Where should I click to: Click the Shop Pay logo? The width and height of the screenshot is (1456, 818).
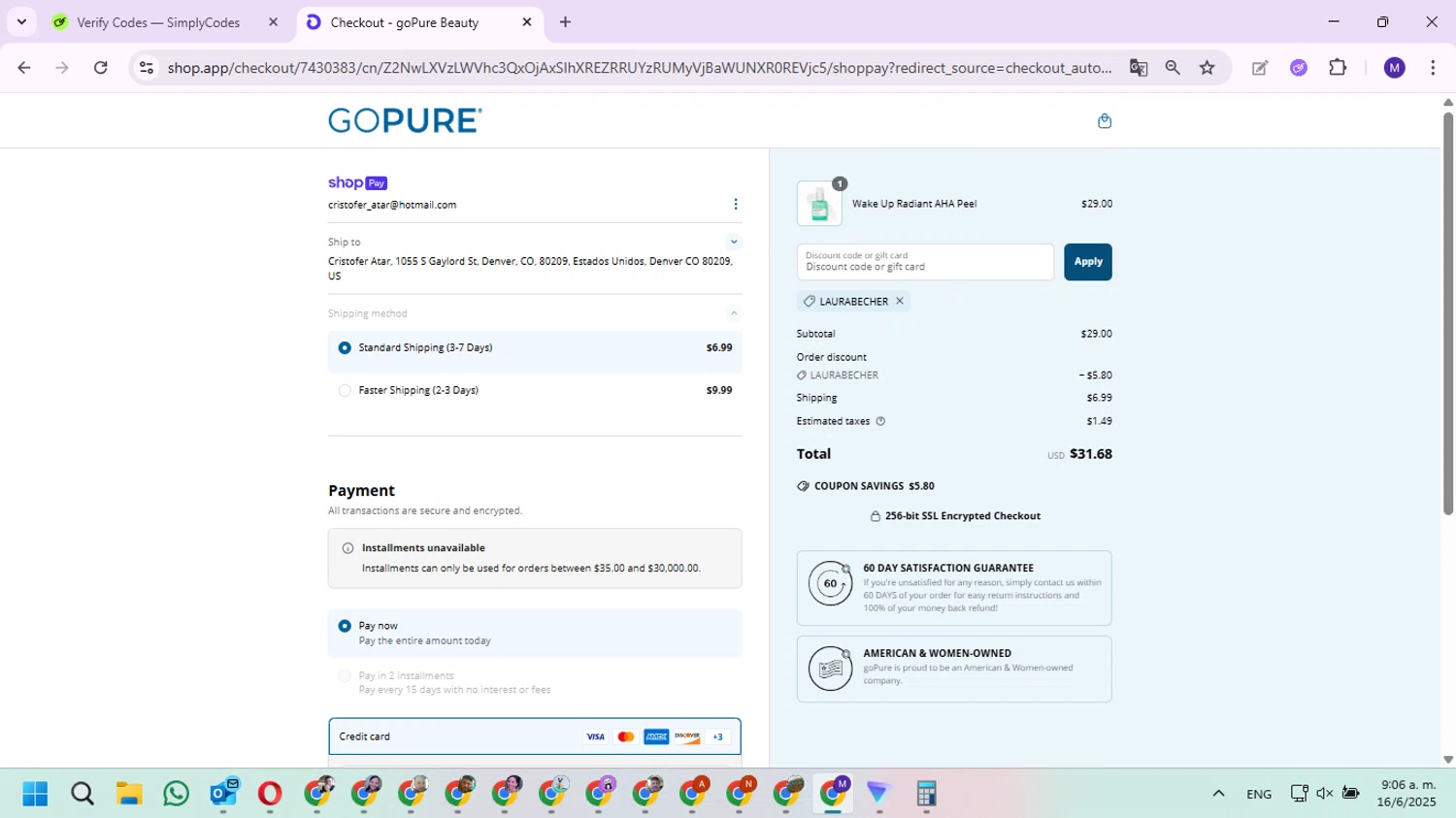(x=357, y=182)
